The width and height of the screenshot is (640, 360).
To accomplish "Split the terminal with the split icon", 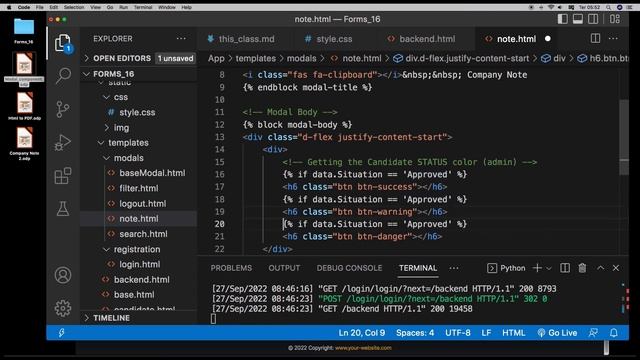I will pos(565,268).
